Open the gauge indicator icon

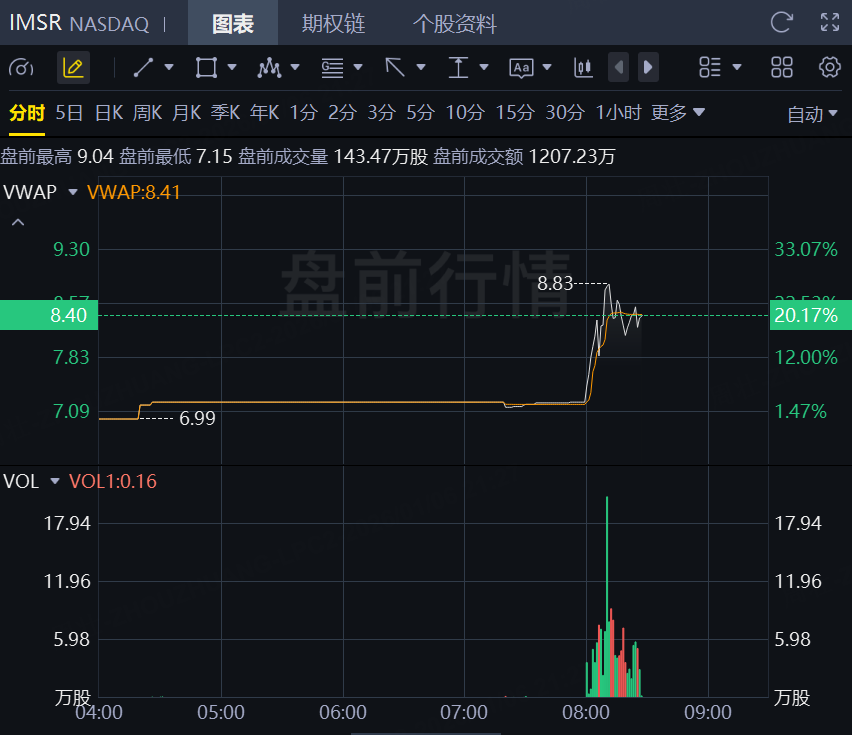pos(21,68)
